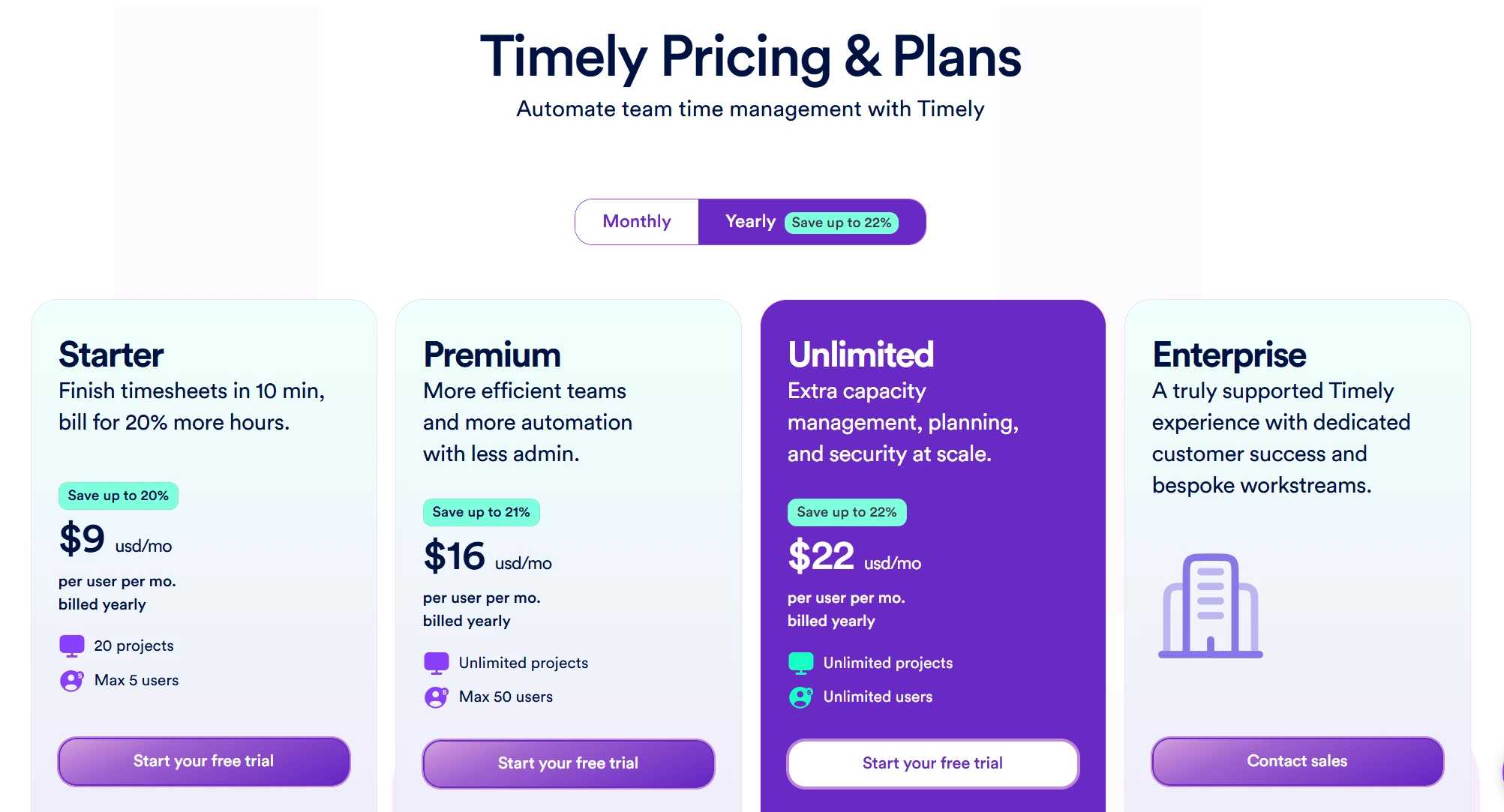The image size is (1504, 812).
Task: Click the Save up to 21% badge in Premium
Action: [x=481, y=512]
